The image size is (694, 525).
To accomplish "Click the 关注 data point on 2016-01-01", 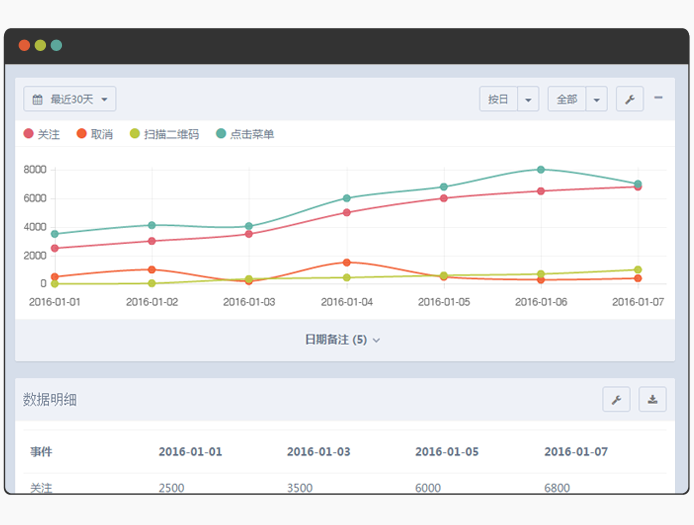I will 55,248.
